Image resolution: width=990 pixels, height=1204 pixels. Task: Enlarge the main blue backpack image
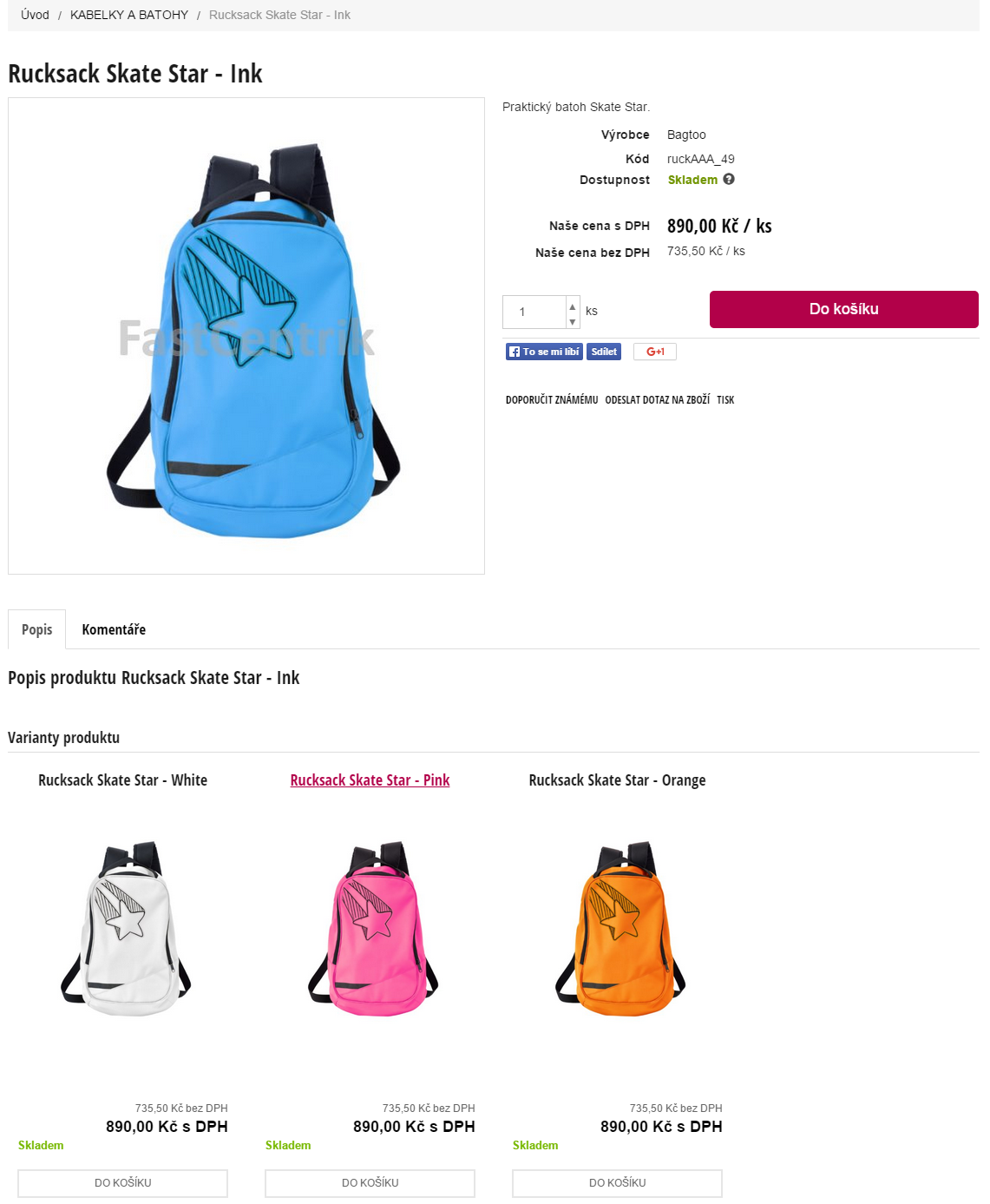click(246, 336)
